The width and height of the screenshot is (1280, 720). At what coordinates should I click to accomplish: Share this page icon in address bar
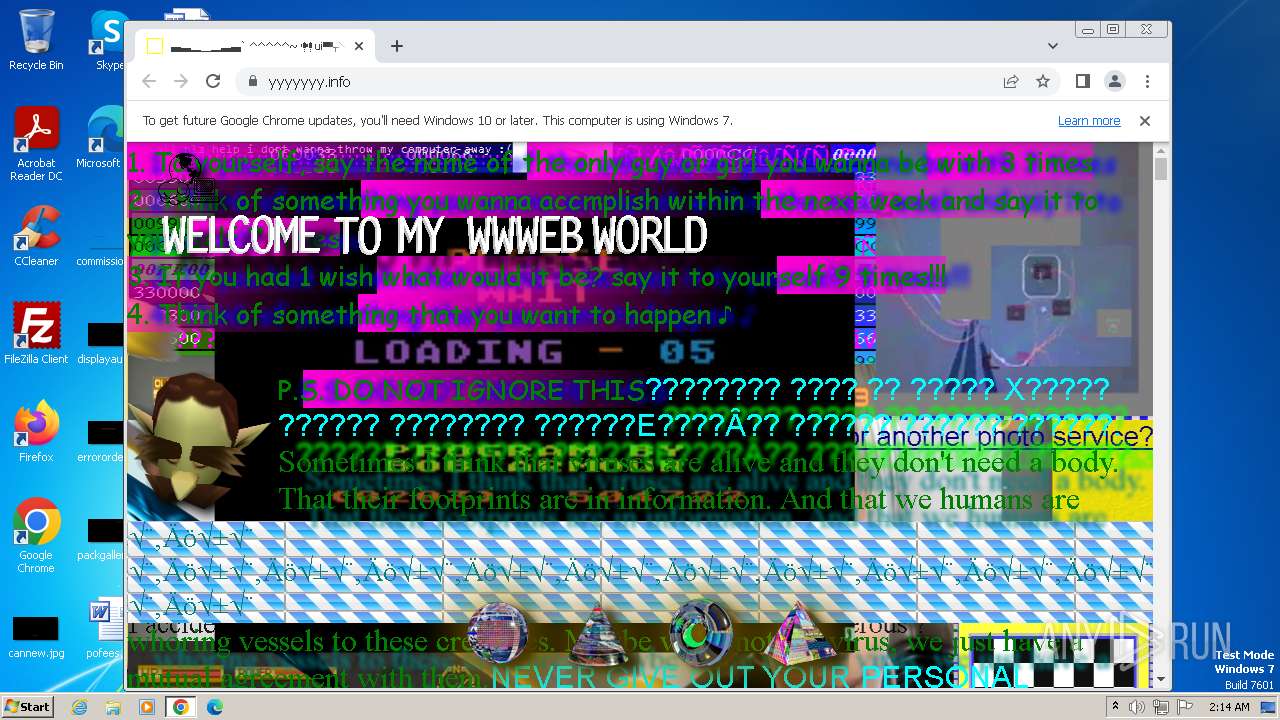coord(1011,82)
